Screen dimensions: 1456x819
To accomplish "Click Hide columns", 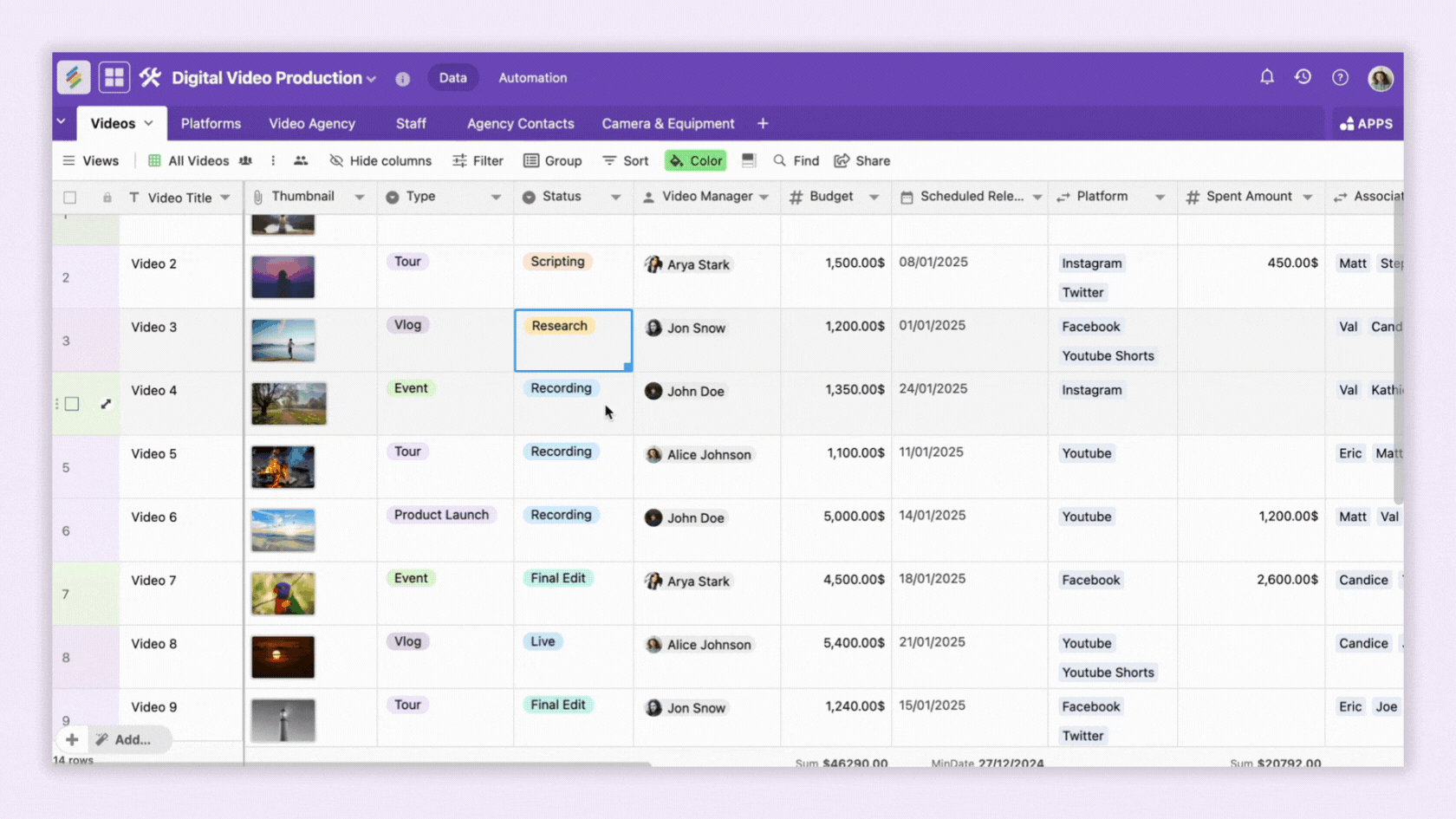I will point(380,160).
